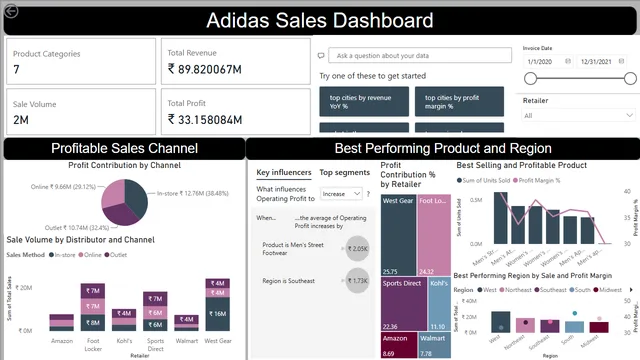The height and width of the screenshot is (360, 640).
Task: Click the Walmart ₹ 4M bar segment
Action: click(187, 319)
